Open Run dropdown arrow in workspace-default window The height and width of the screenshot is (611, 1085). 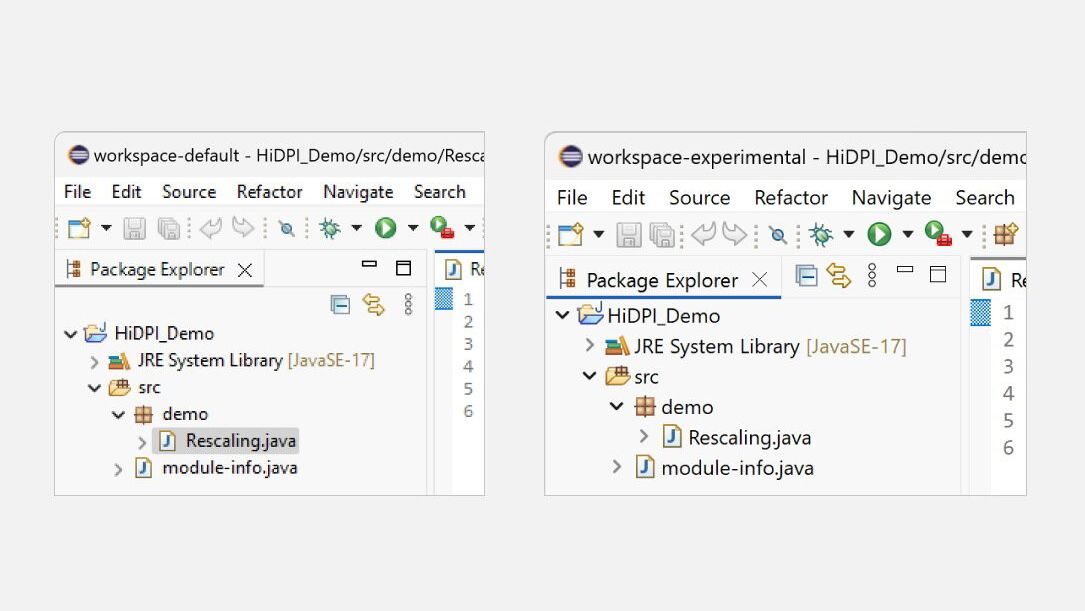pos(413,228)
